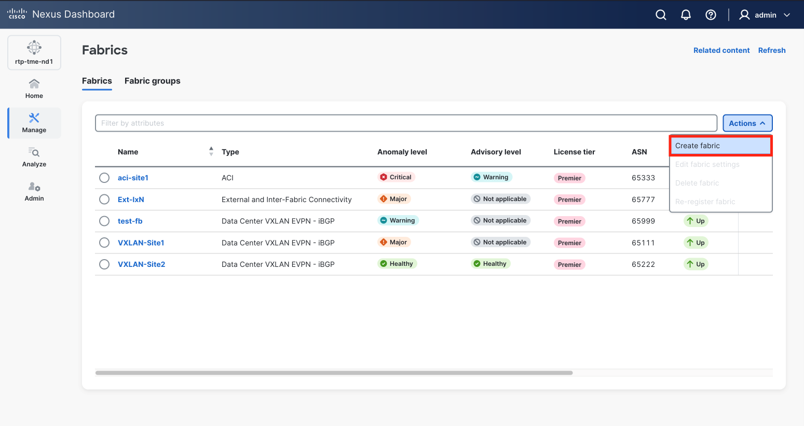Image resolution: width=804 pixels, height=426 pixels.
Task: Open the Related content link
Action: point(721,50)
